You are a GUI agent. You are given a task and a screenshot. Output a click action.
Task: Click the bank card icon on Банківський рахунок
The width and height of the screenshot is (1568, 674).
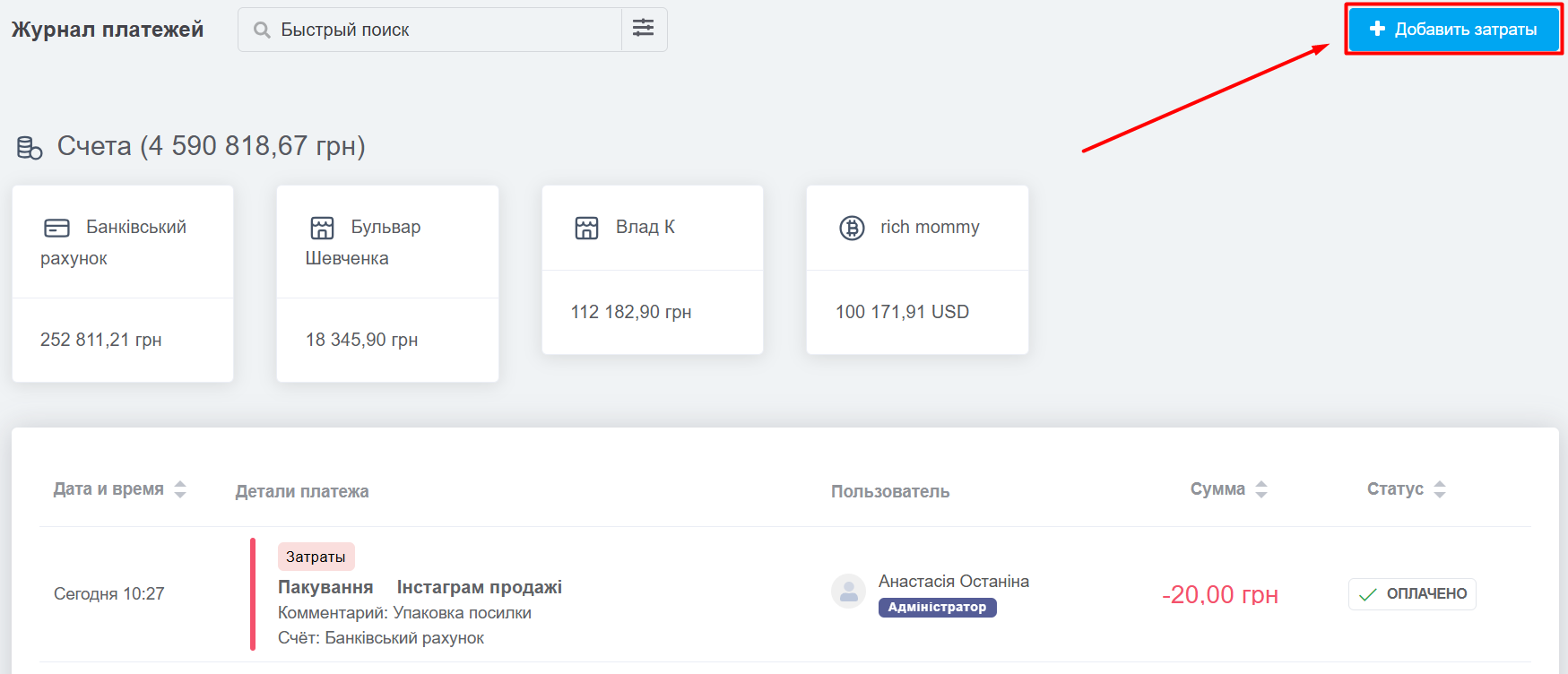(x=56, y=228)
